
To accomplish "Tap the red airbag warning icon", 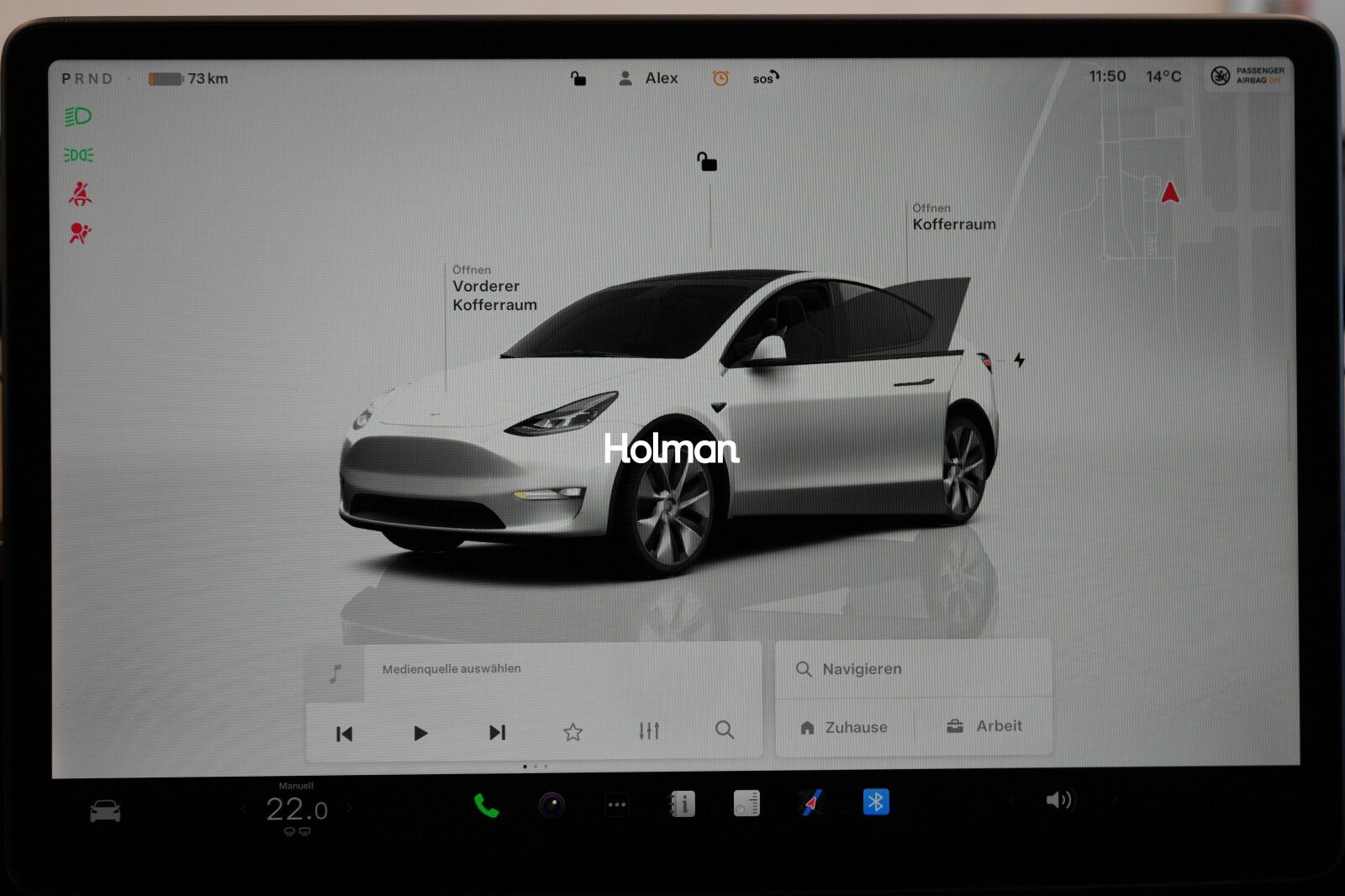I will click(80, 232).
